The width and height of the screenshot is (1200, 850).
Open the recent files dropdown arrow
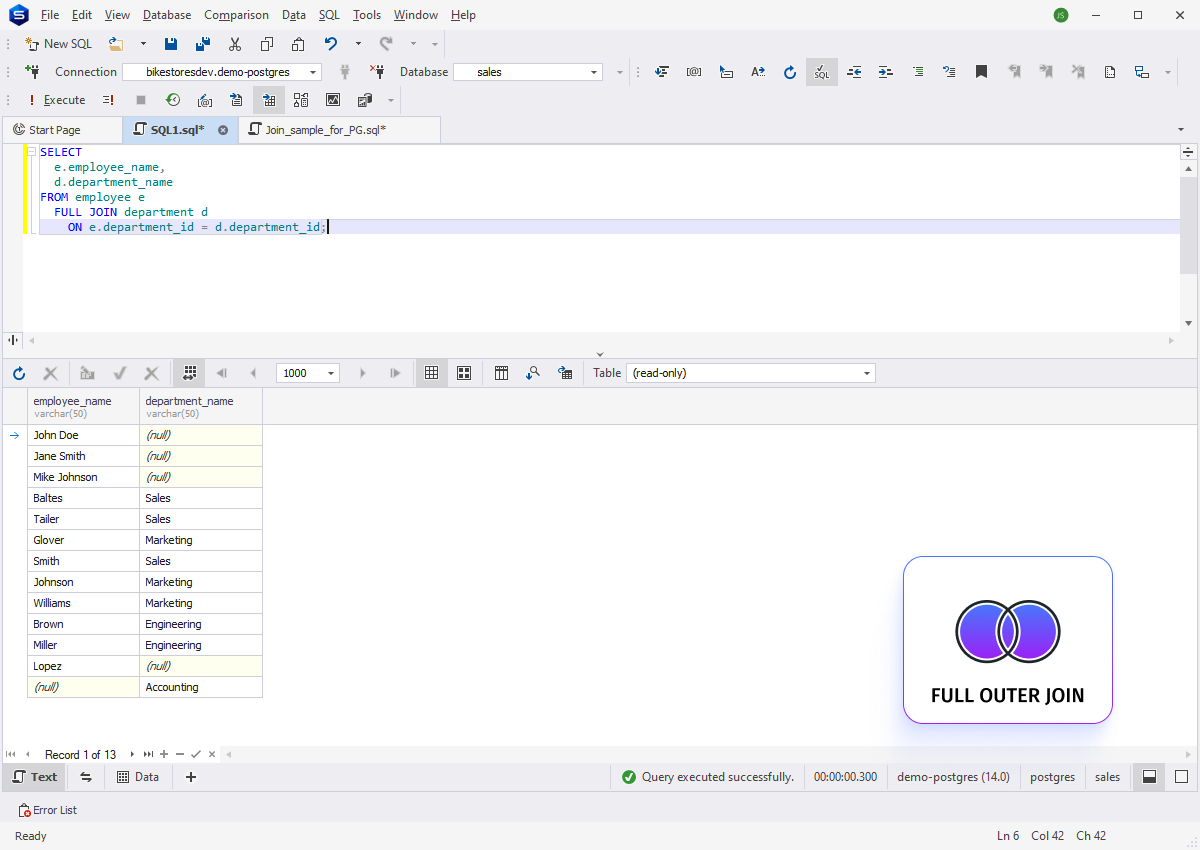[143, 44]
